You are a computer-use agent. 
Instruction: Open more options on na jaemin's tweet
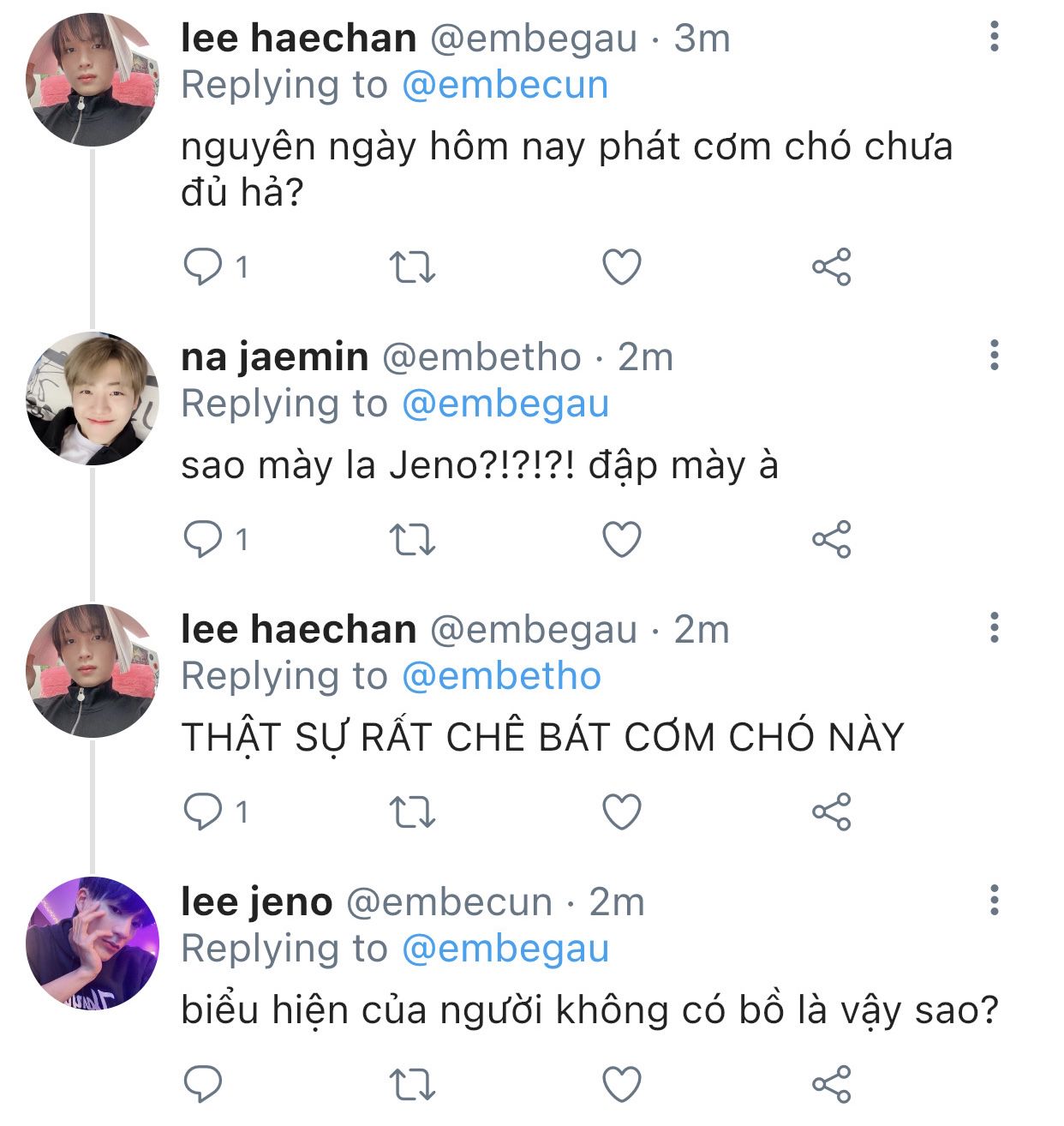(994, 355)
